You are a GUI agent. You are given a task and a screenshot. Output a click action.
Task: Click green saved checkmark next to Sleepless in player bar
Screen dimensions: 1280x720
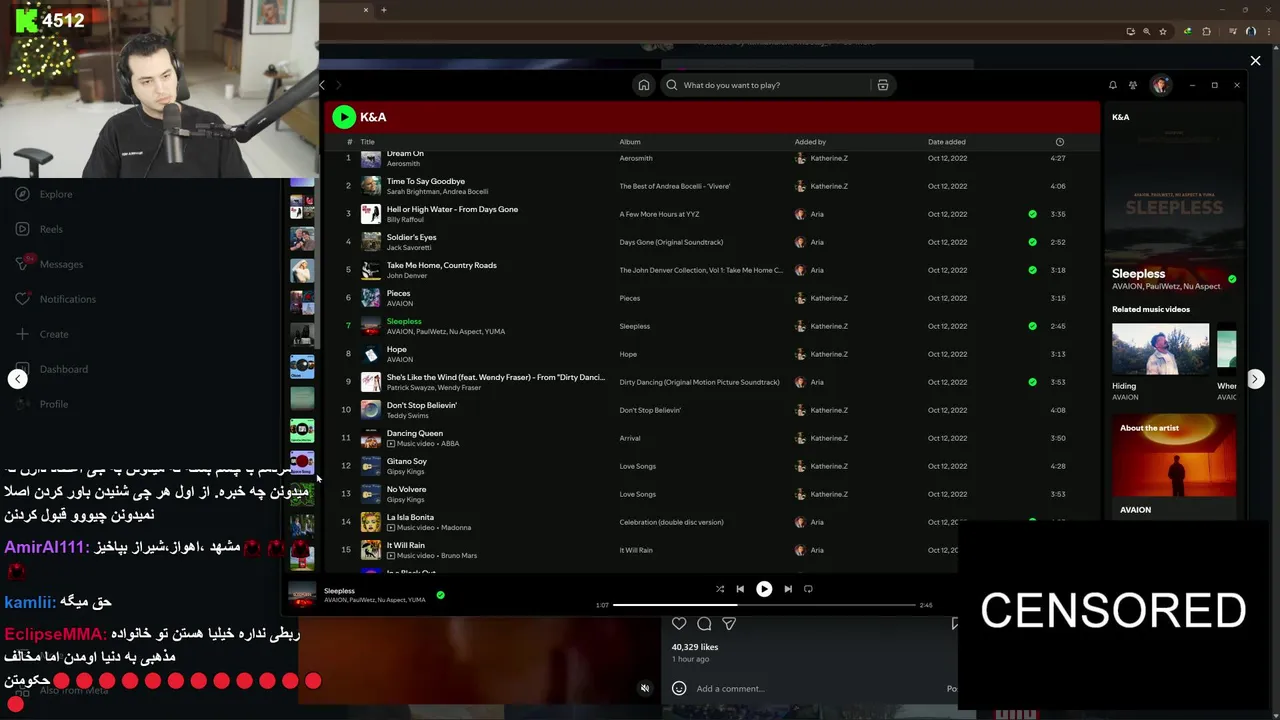(x=440, y=595)
